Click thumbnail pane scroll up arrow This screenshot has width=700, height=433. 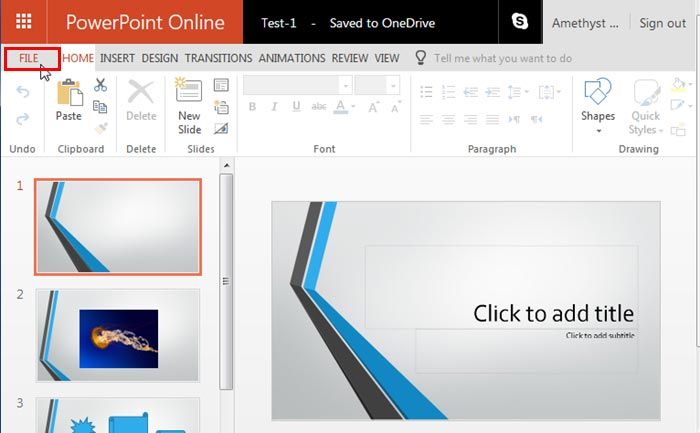226,166
